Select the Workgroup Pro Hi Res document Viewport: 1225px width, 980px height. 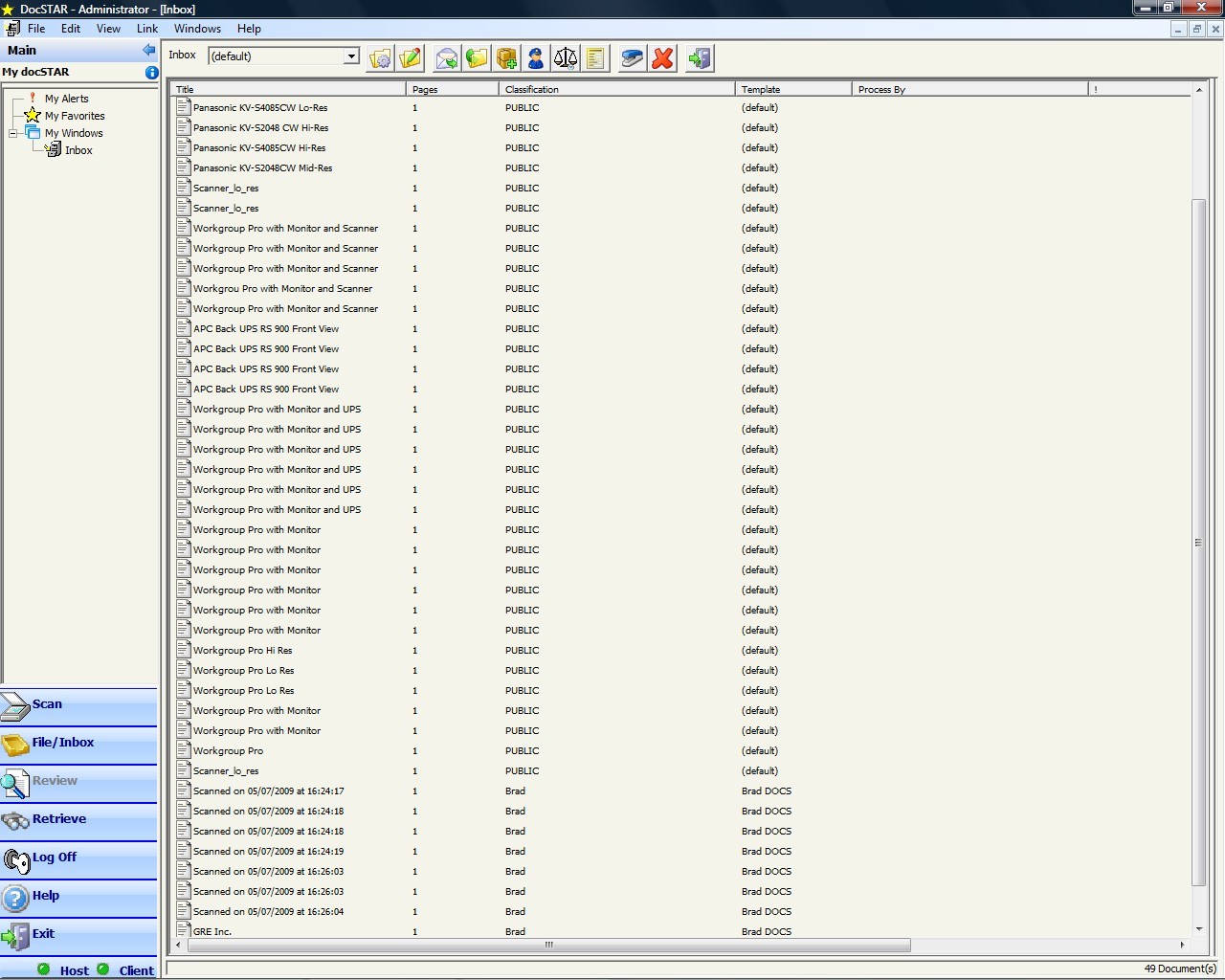242,651
